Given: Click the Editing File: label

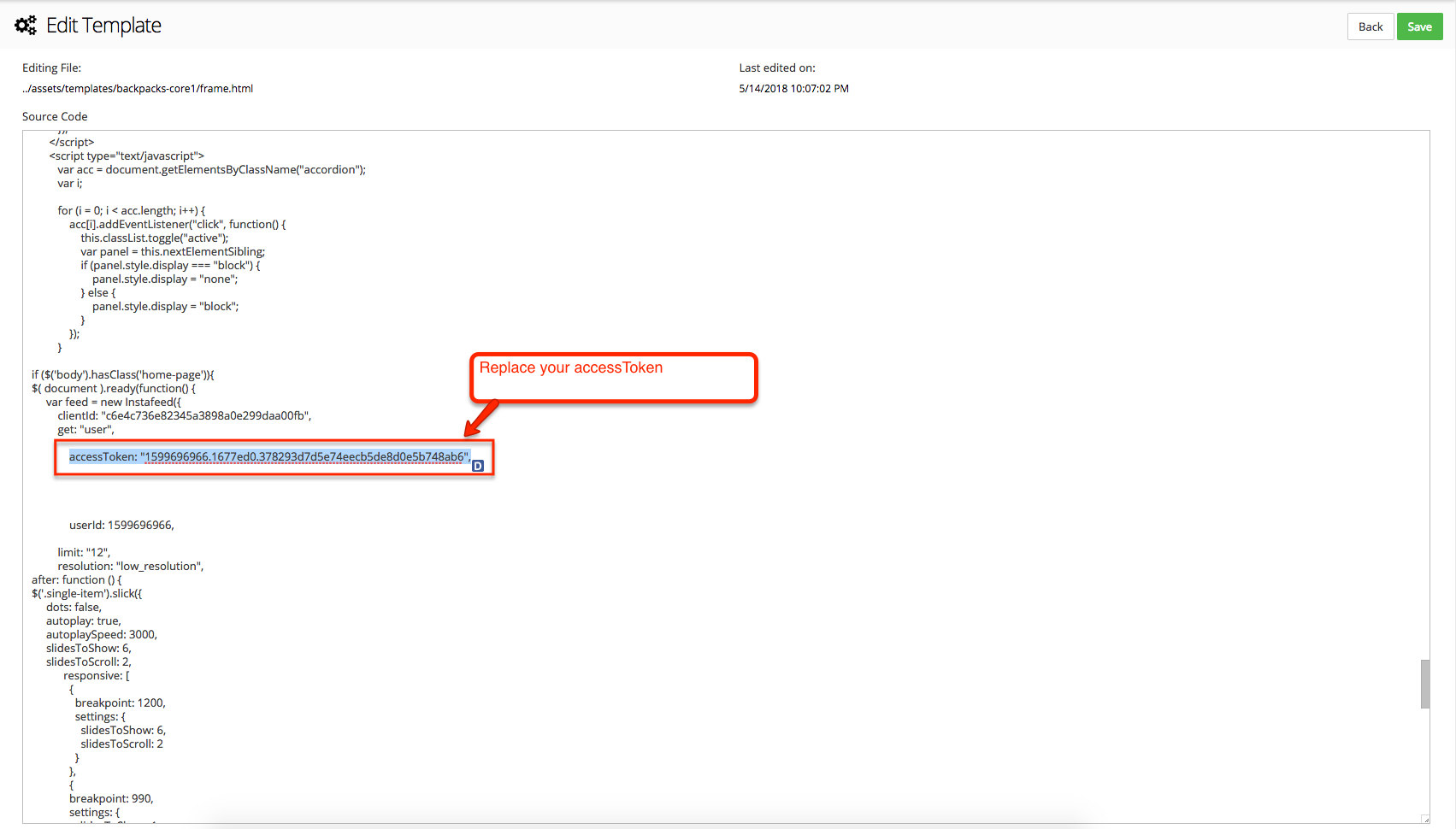Looking at the screenshot, I should (x=52, y=68).
